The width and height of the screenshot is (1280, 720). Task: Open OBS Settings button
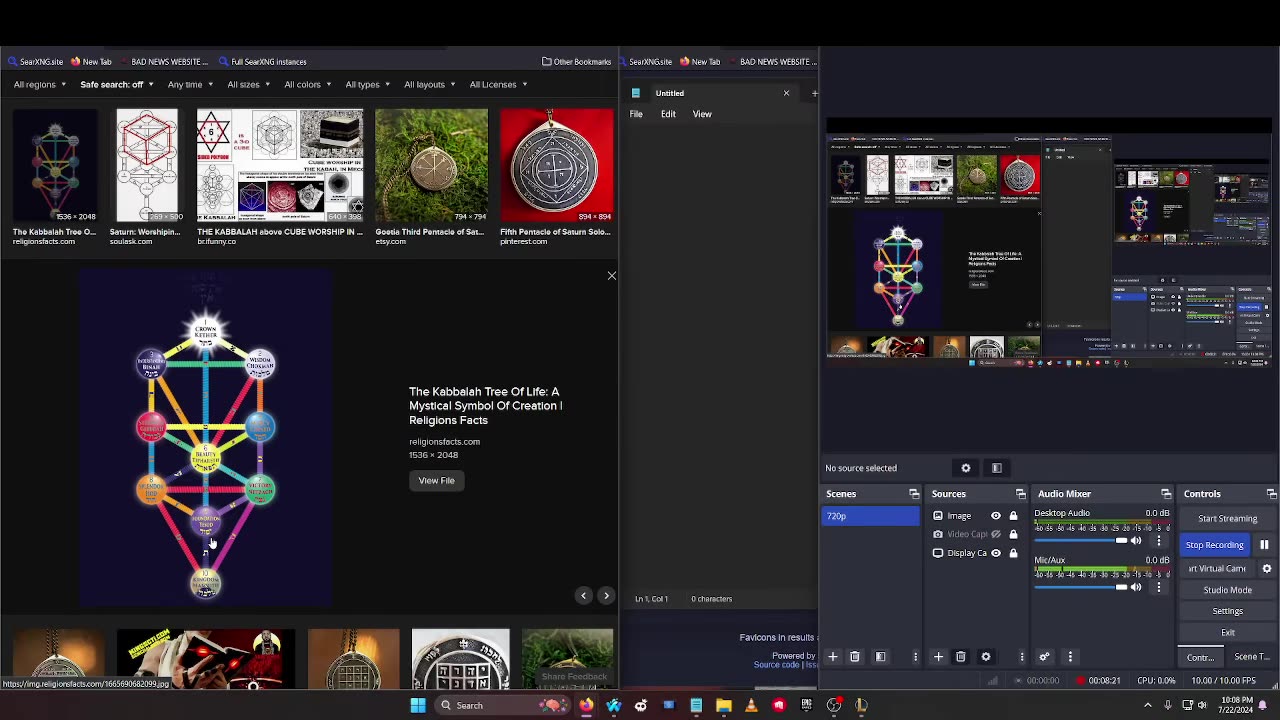coord(1227,611)
